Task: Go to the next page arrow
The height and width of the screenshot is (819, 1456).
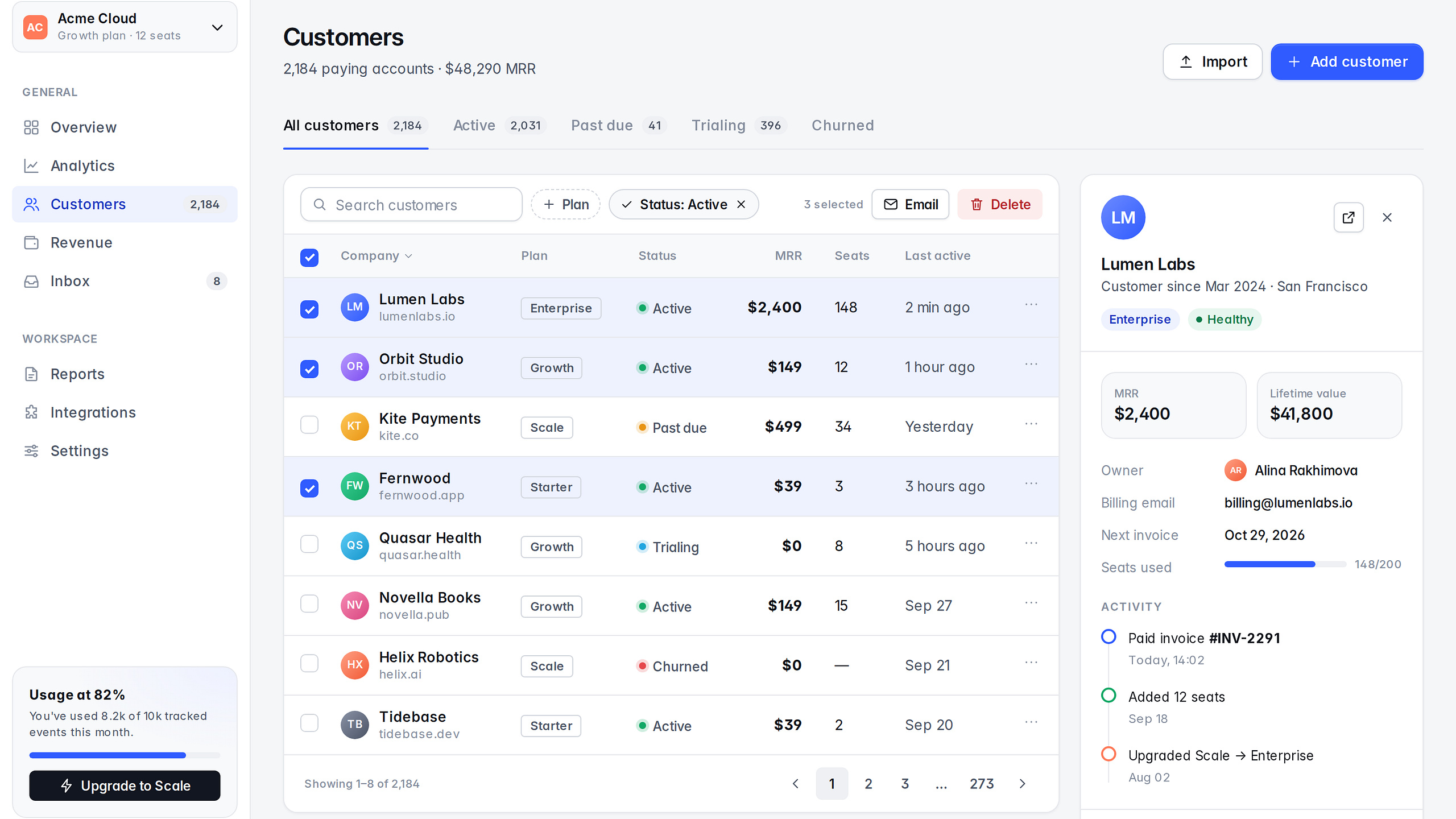Action: click(x=1022, y=784)
